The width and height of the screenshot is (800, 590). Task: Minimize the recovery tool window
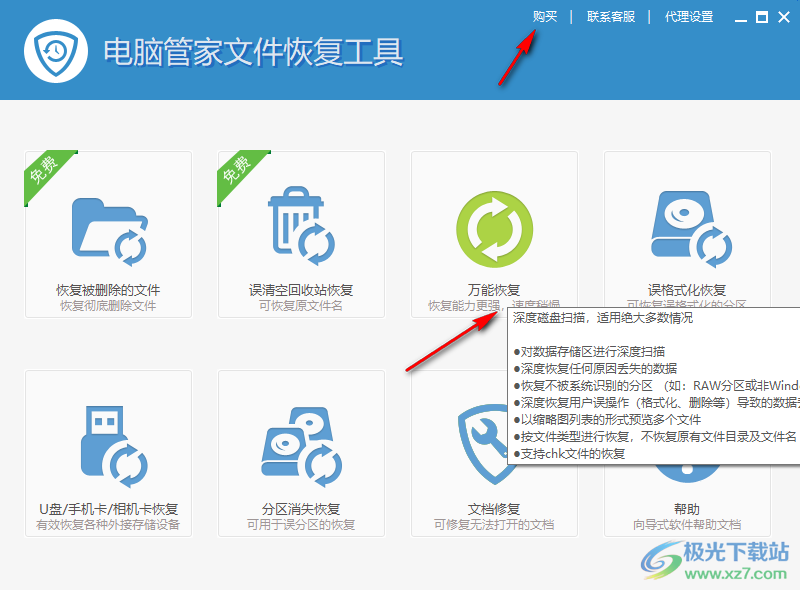click(741, 18)
